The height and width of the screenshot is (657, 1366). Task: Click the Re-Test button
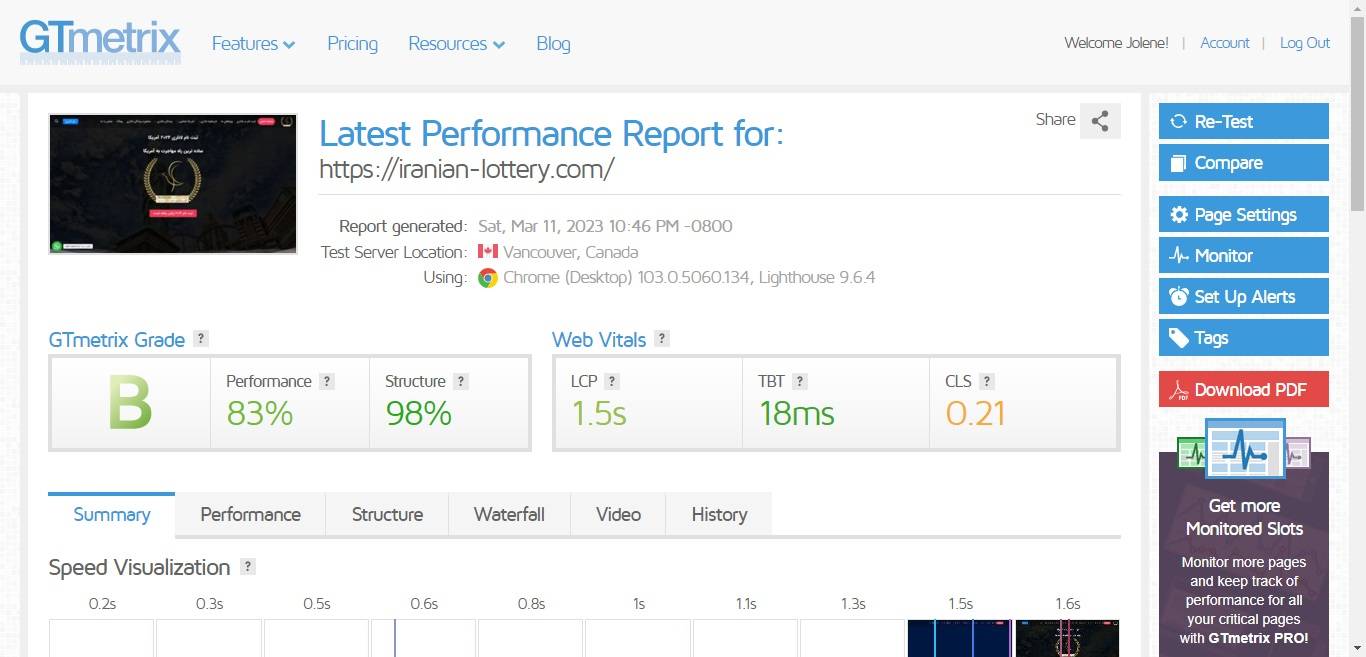(x=1244, y=121)
